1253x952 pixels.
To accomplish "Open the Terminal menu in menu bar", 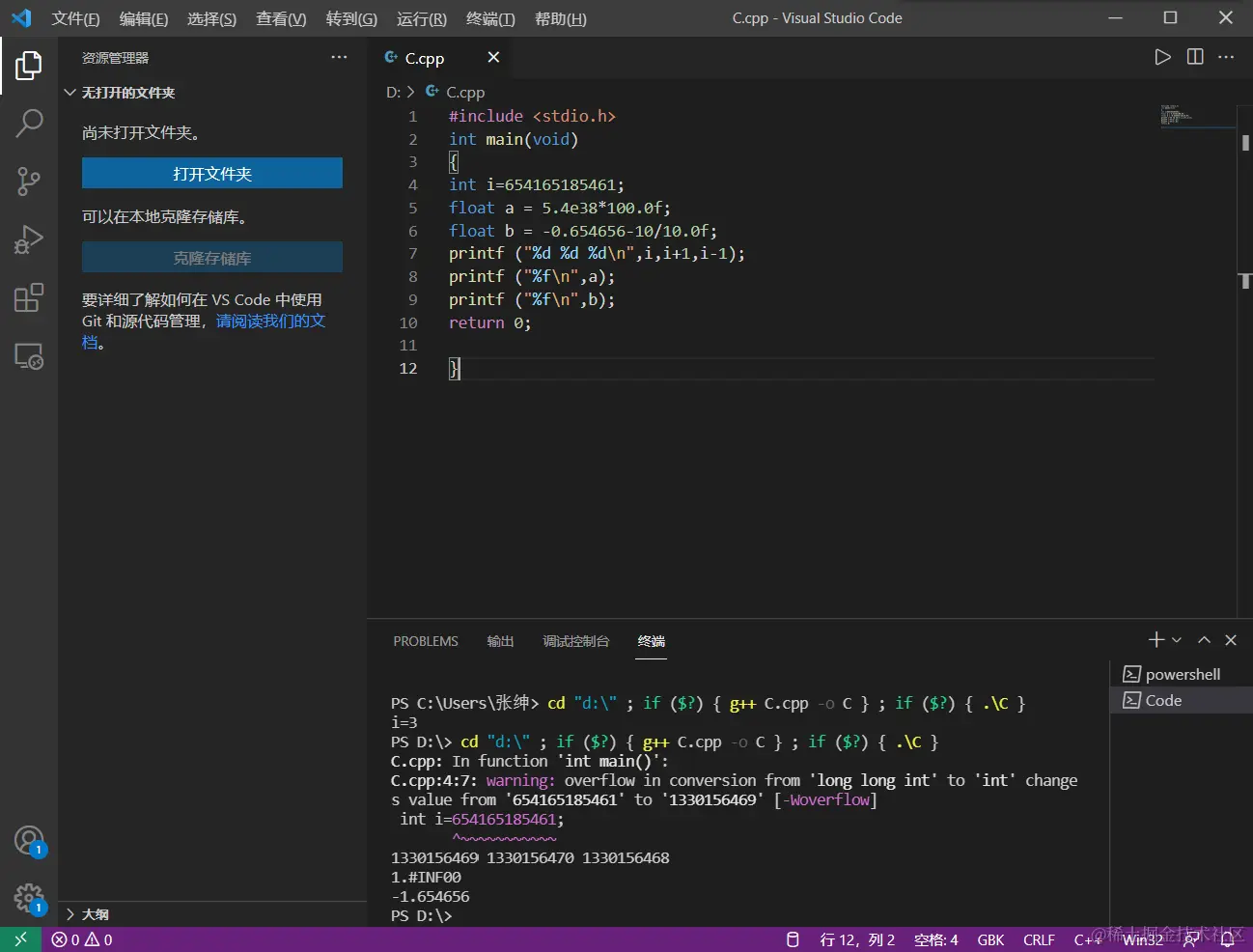I will (x=490, y=18).
